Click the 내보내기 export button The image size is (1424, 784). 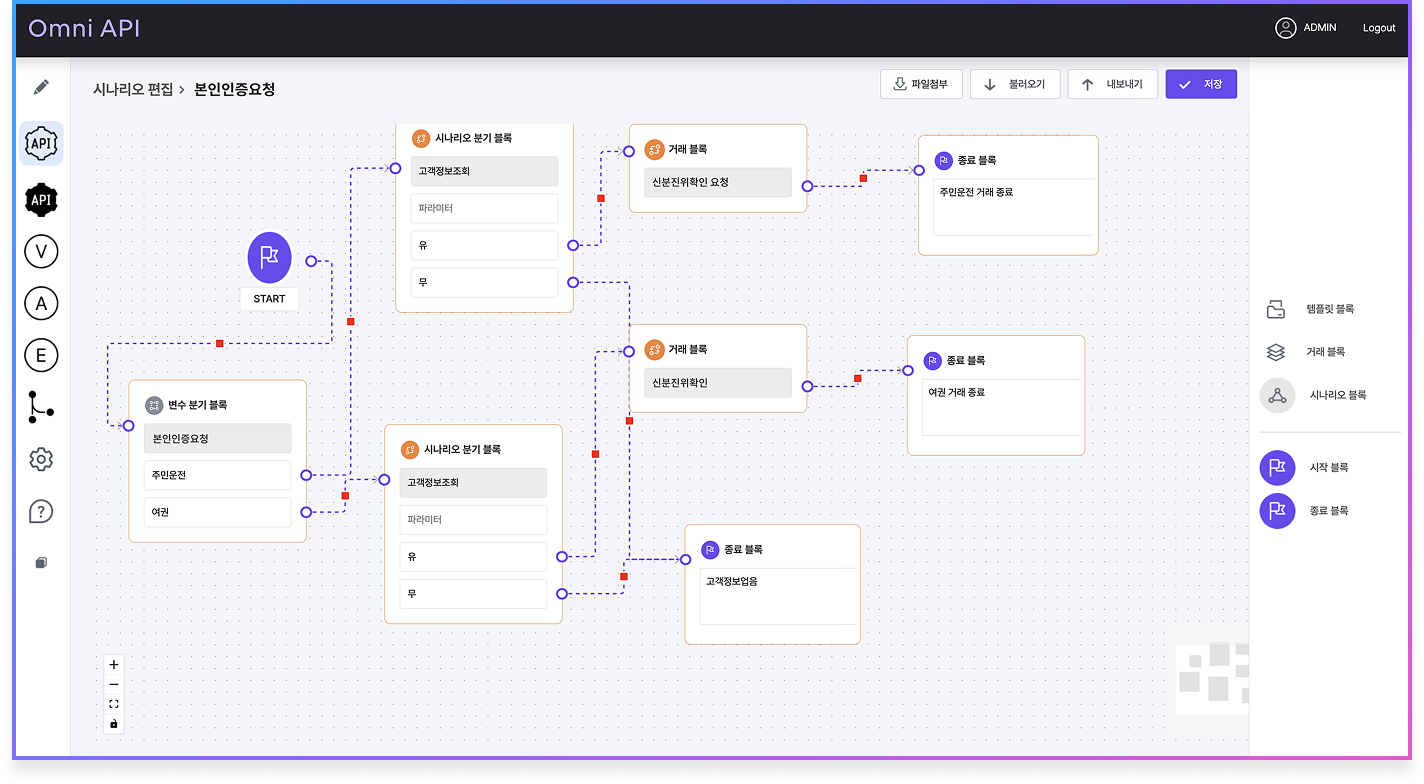1112,84
